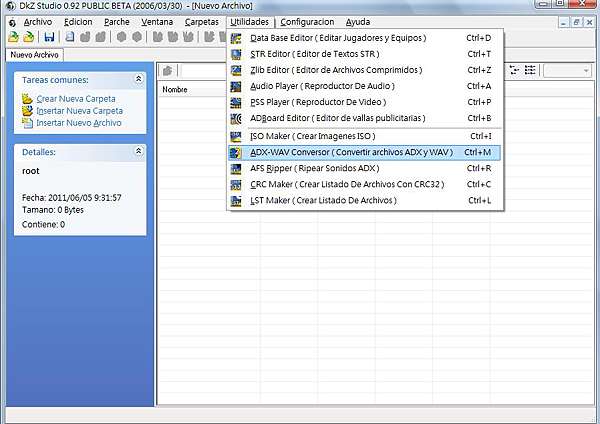Viewport: 600px width, 424px height.
Task: Click the ADBoard Editor entry icon
Action: 236,119
